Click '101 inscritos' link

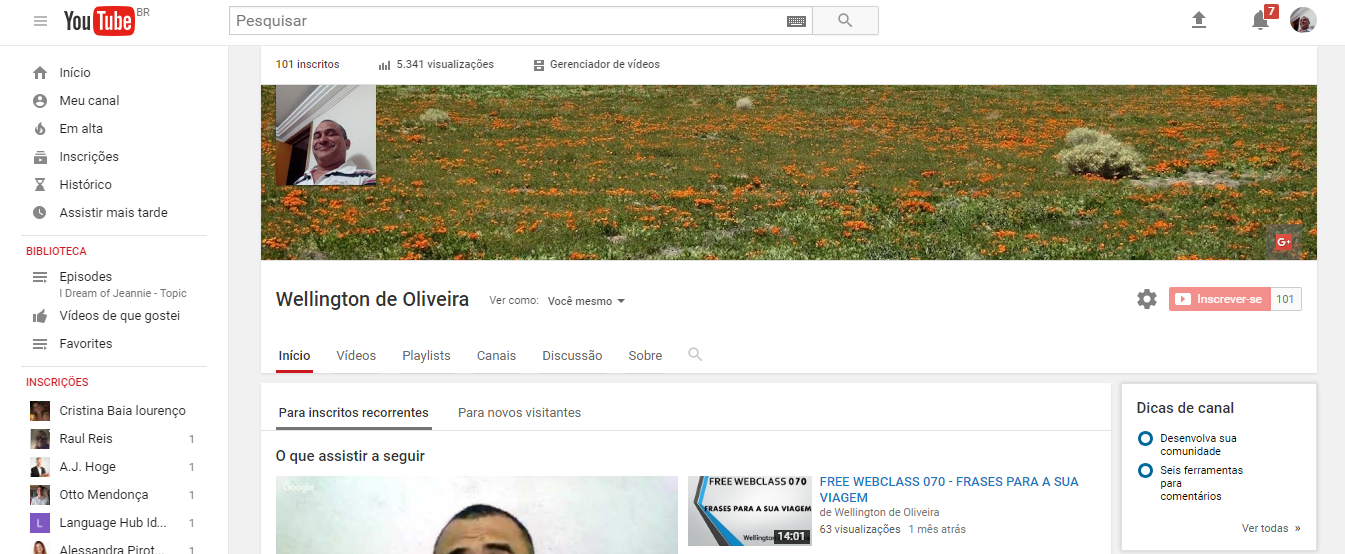click(x=307, y=65)
